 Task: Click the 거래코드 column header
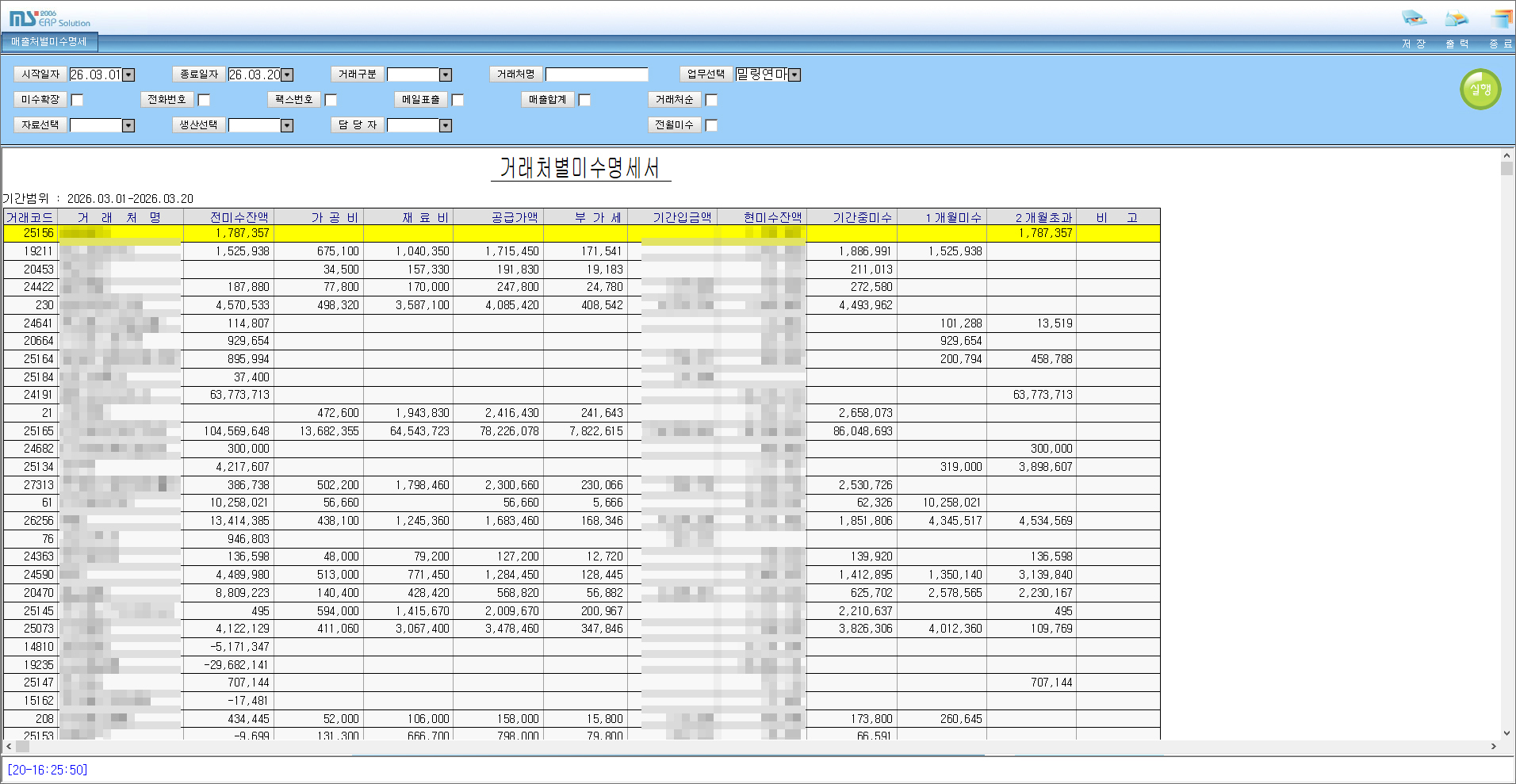click(x=29, y=217)
